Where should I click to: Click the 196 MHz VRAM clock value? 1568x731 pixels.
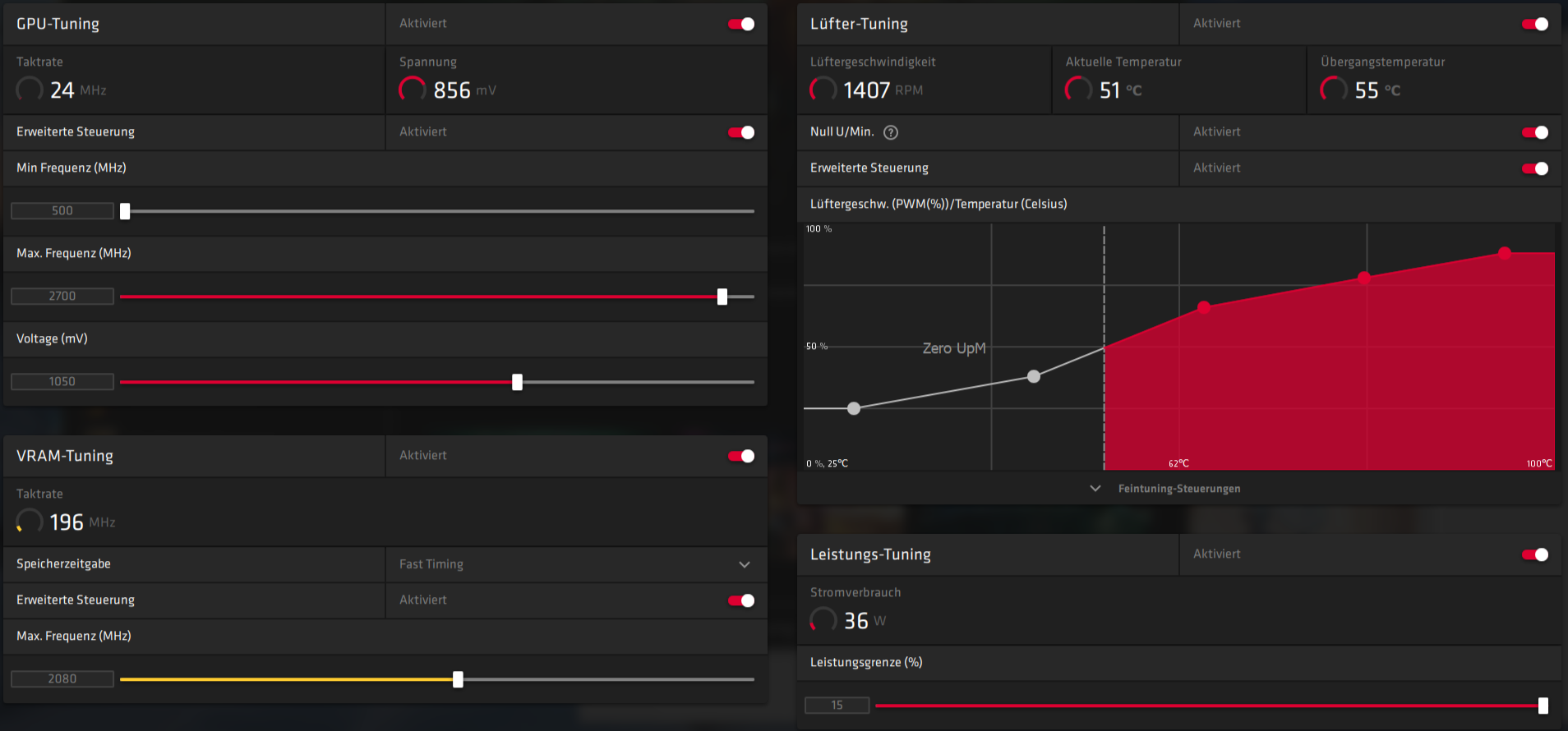tap(82, 522)
